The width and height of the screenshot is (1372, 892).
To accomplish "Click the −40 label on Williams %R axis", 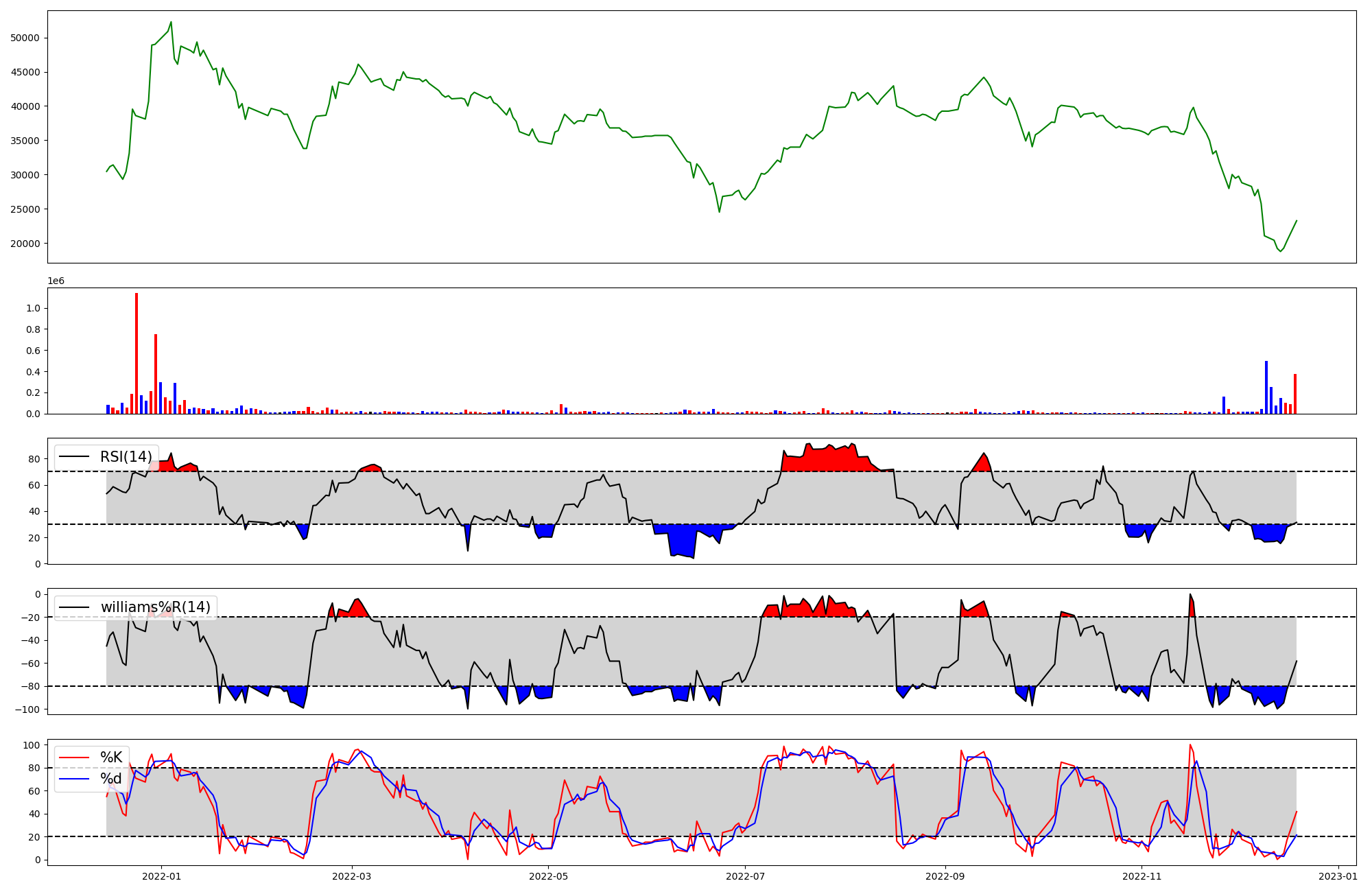I will click(x=30, y=641).
